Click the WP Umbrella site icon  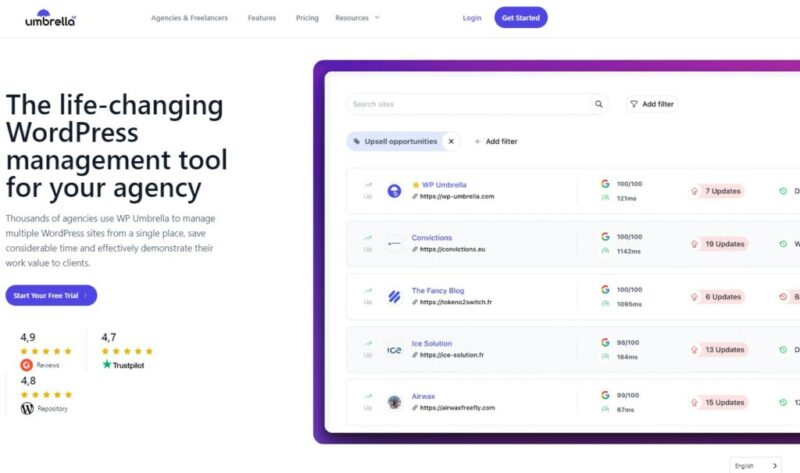point(394,191)
